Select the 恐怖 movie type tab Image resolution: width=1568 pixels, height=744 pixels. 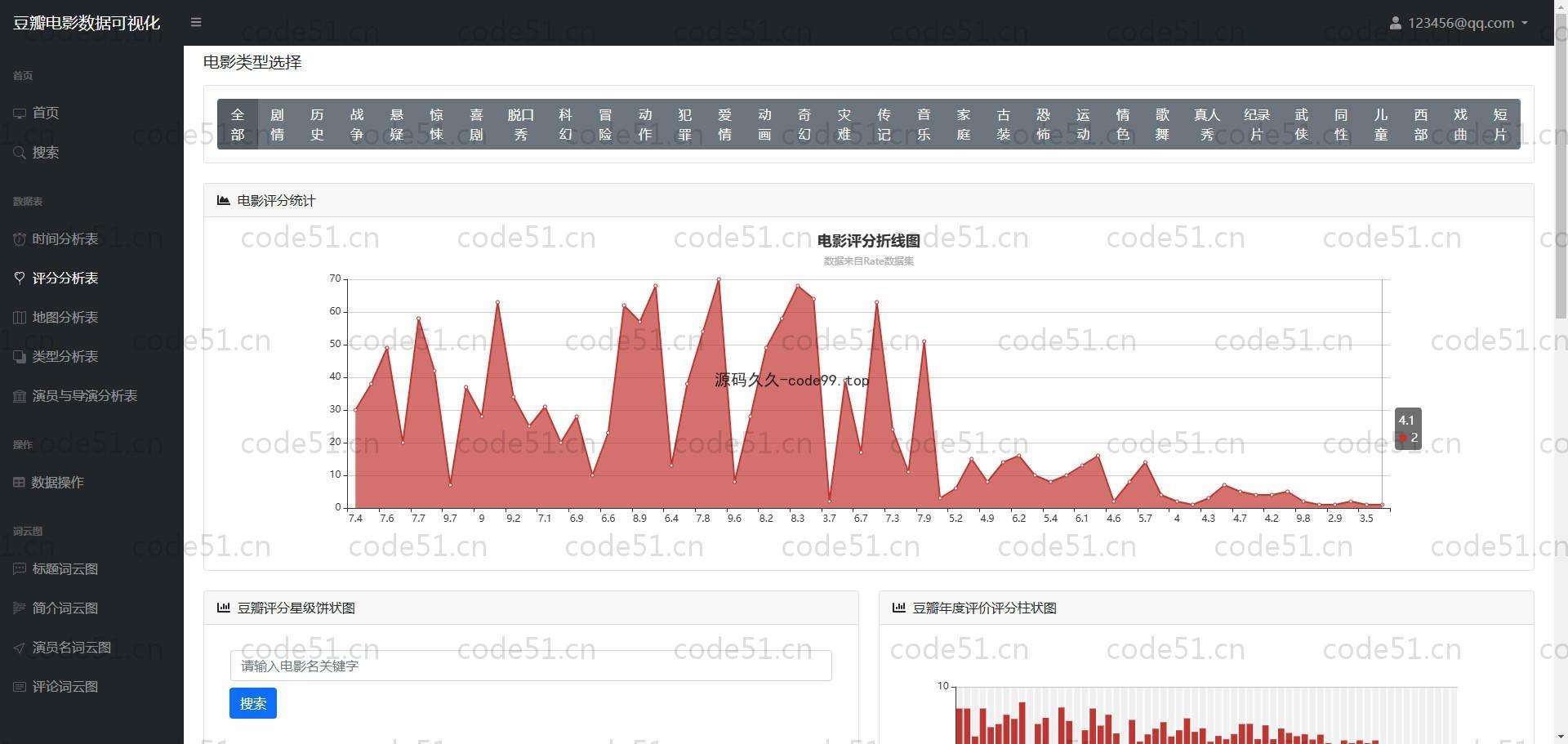pyautogui.click(x=1043, y=124)
